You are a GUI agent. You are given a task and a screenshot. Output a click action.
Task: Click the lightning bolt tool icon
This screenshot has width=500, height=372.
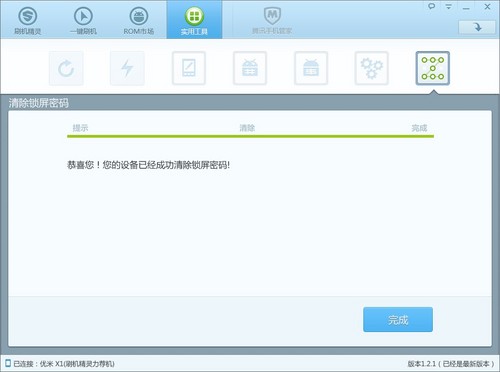point(127,68)
